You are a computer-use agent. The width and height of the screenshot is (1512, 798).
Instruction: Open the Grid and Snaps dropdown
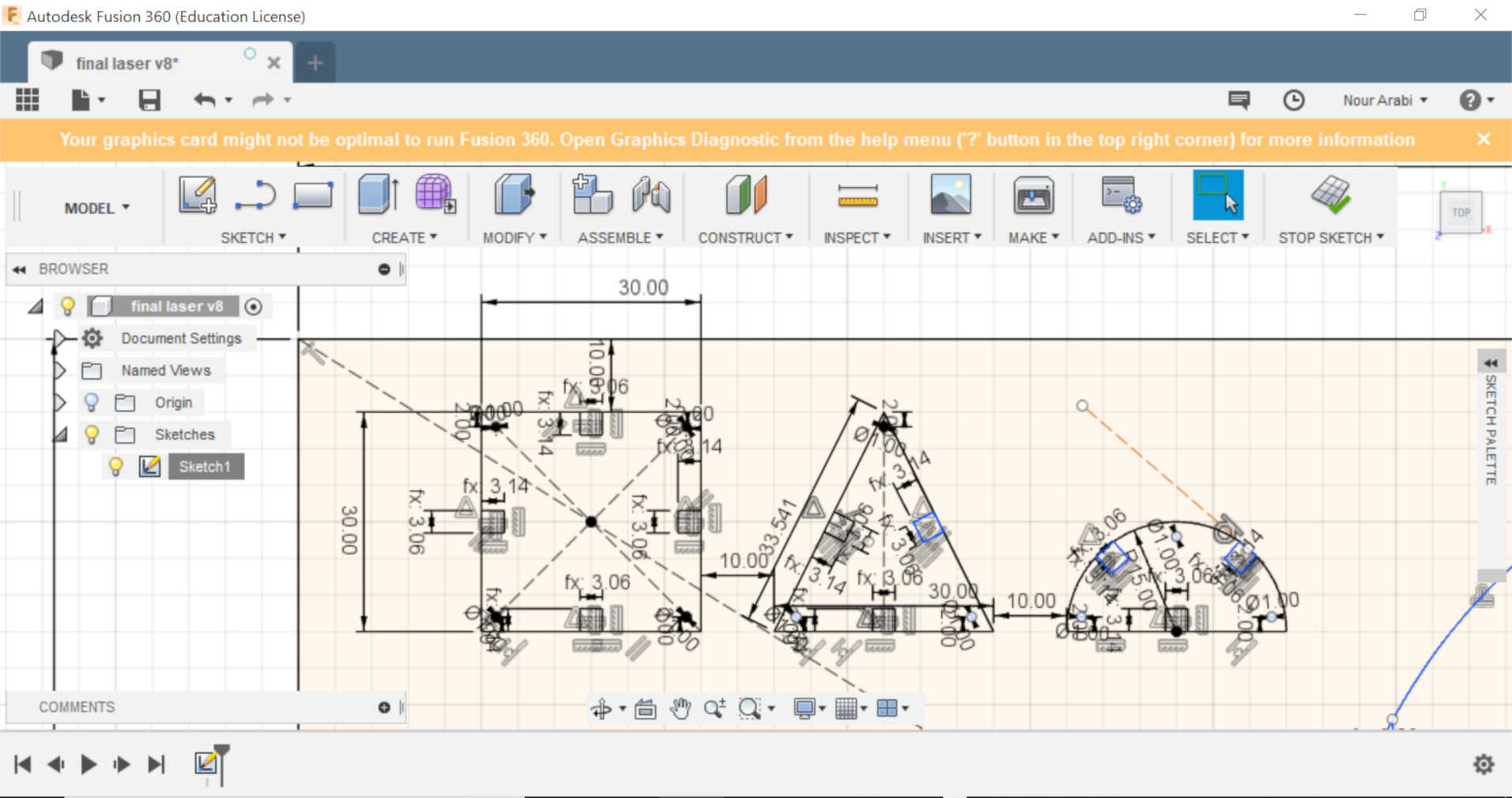(x=850, y=709)
